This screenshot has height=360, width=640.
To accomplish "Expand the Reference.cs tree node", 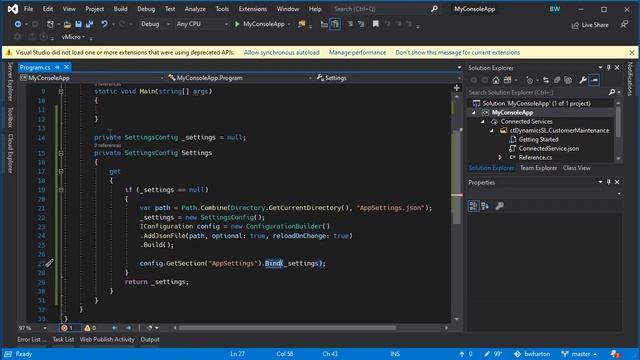I will tap(500, 157).
